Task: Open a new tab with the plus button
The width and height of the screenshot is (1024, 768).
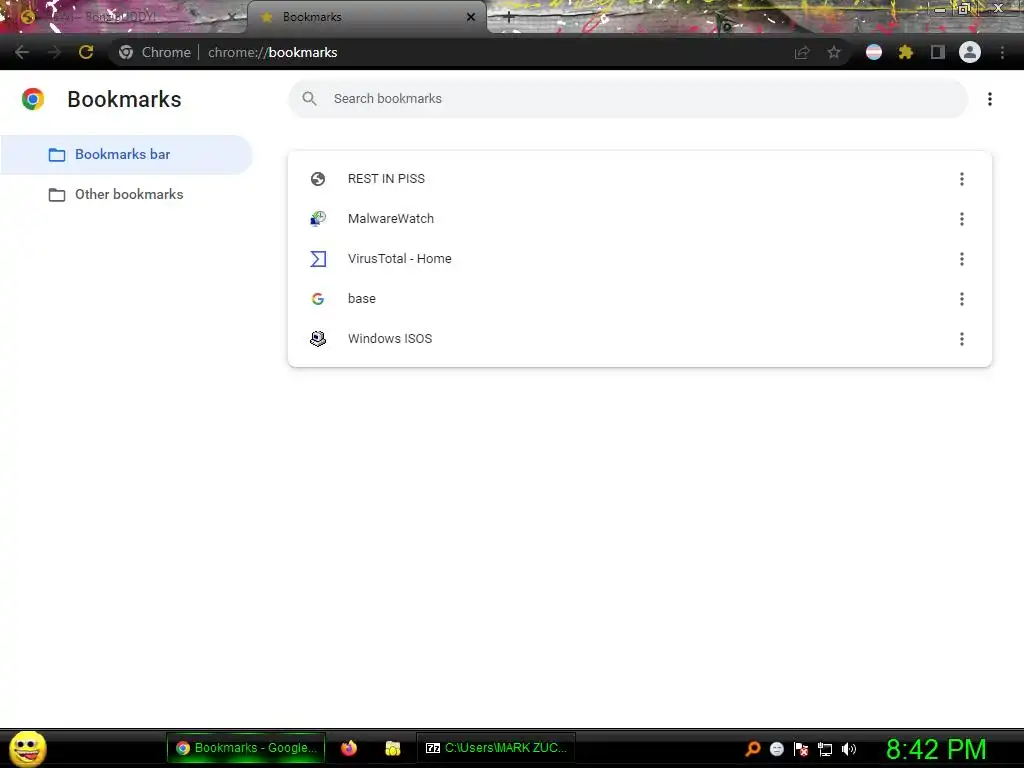Action: 509,18
